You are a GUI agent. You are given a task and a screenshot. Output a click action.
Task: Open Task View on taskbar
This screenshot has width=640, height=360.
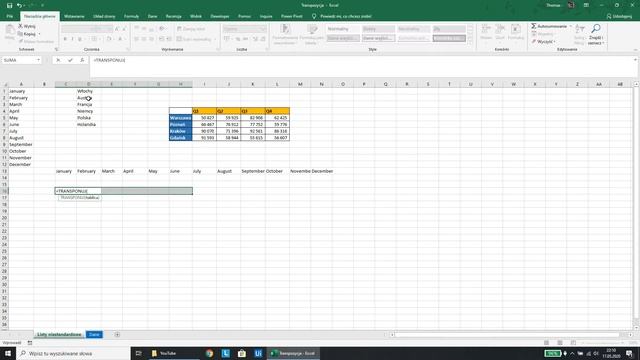tap(138, 353)
